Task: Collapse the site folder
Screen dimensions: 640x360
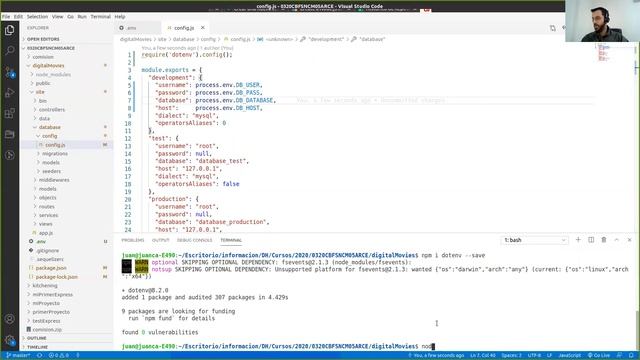Action: (x=67, y=92)
